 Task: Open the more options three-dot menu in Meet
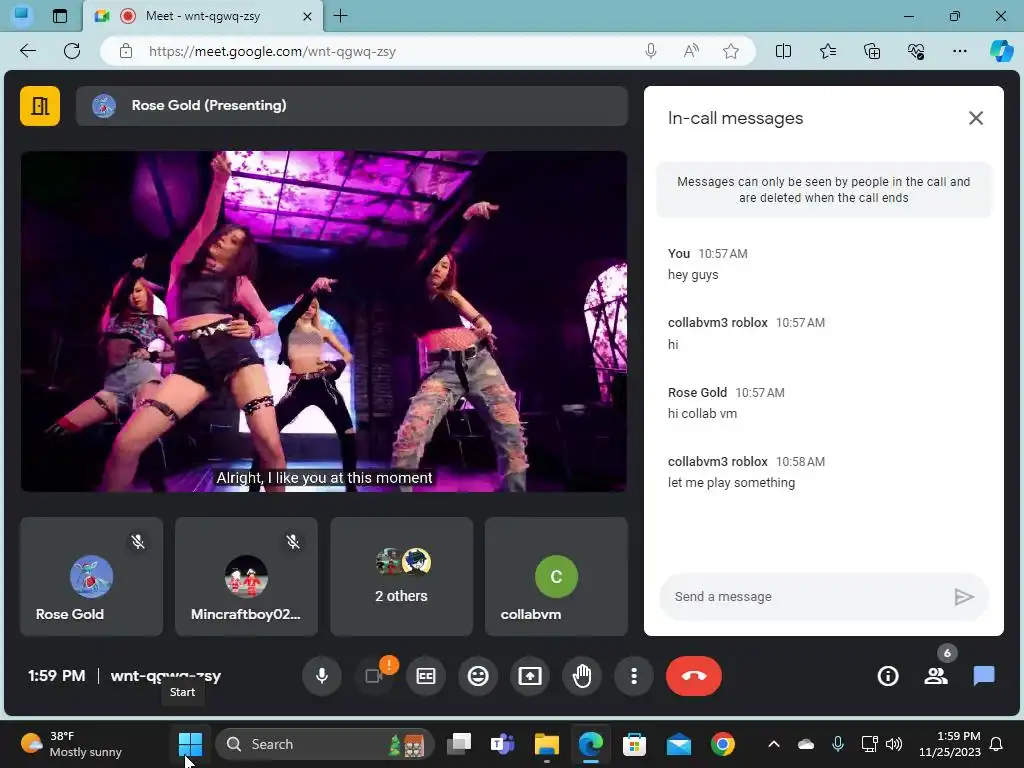coord(633,676)
